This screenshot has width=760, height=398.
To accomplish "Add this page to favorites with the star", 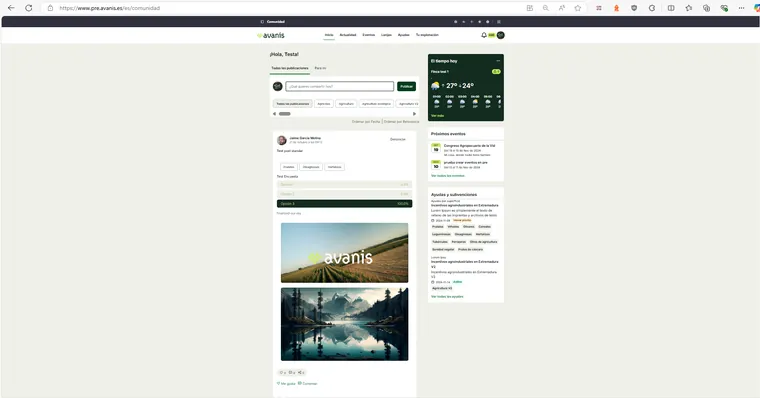I will click(x=578, y=8).
